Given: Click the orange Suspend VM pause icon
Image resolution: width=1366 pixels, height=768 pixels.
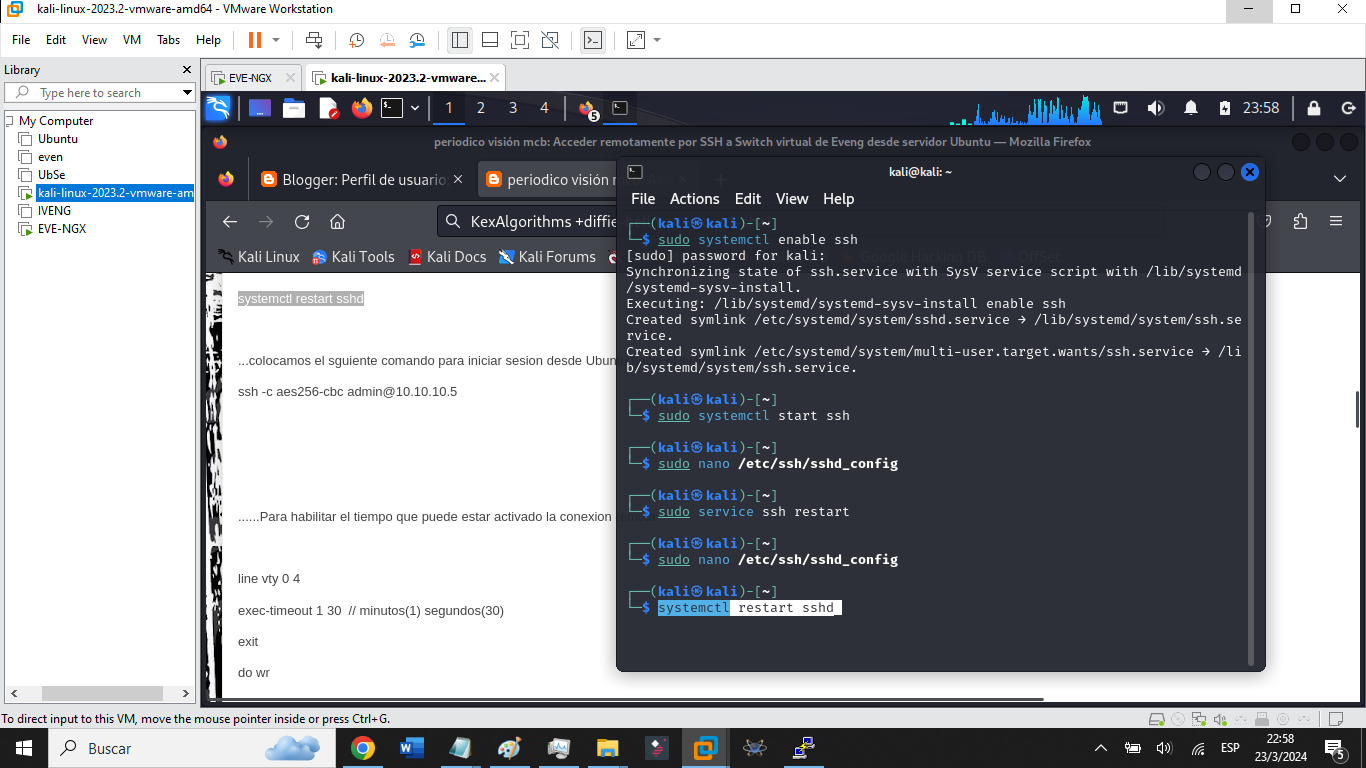Looking at the screenshot, I should [254, 40].
